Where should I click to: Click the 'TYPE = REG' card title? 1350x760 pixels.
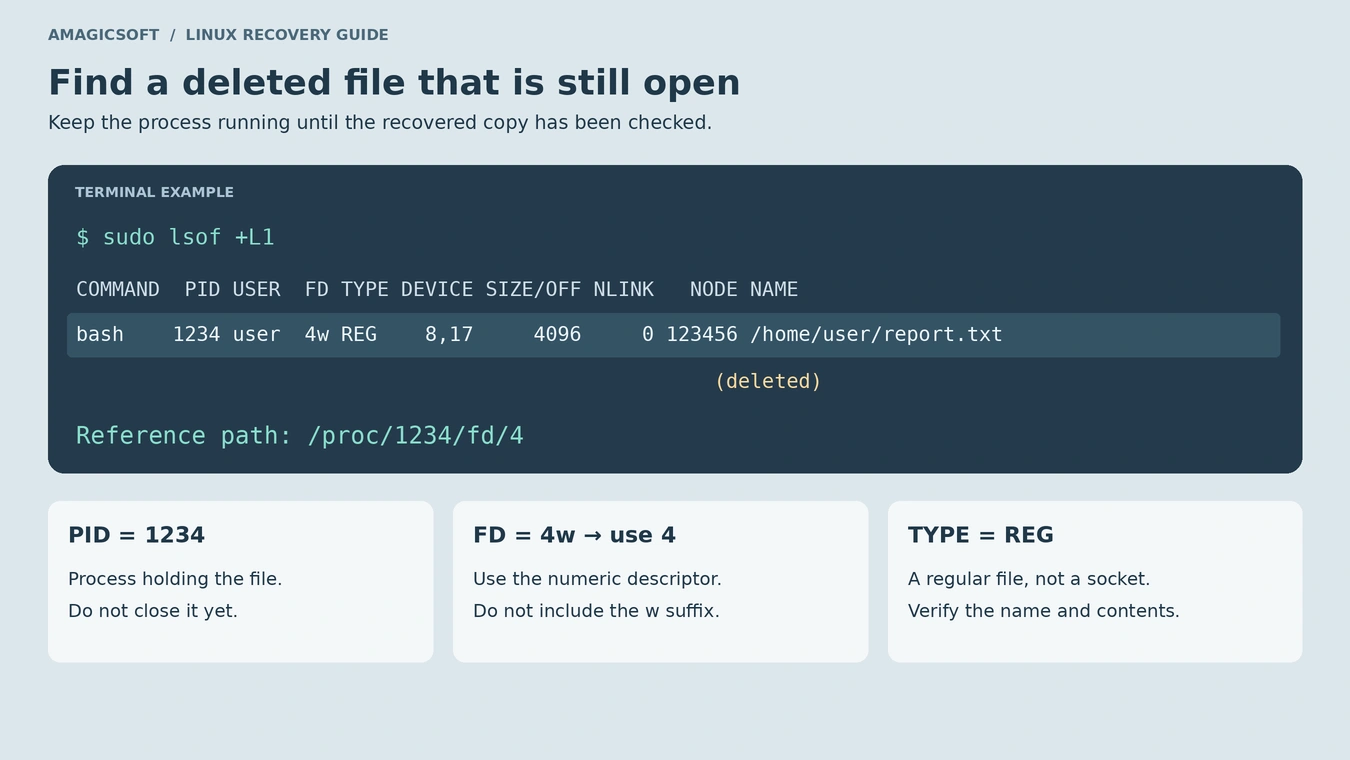tap(980, 535)
